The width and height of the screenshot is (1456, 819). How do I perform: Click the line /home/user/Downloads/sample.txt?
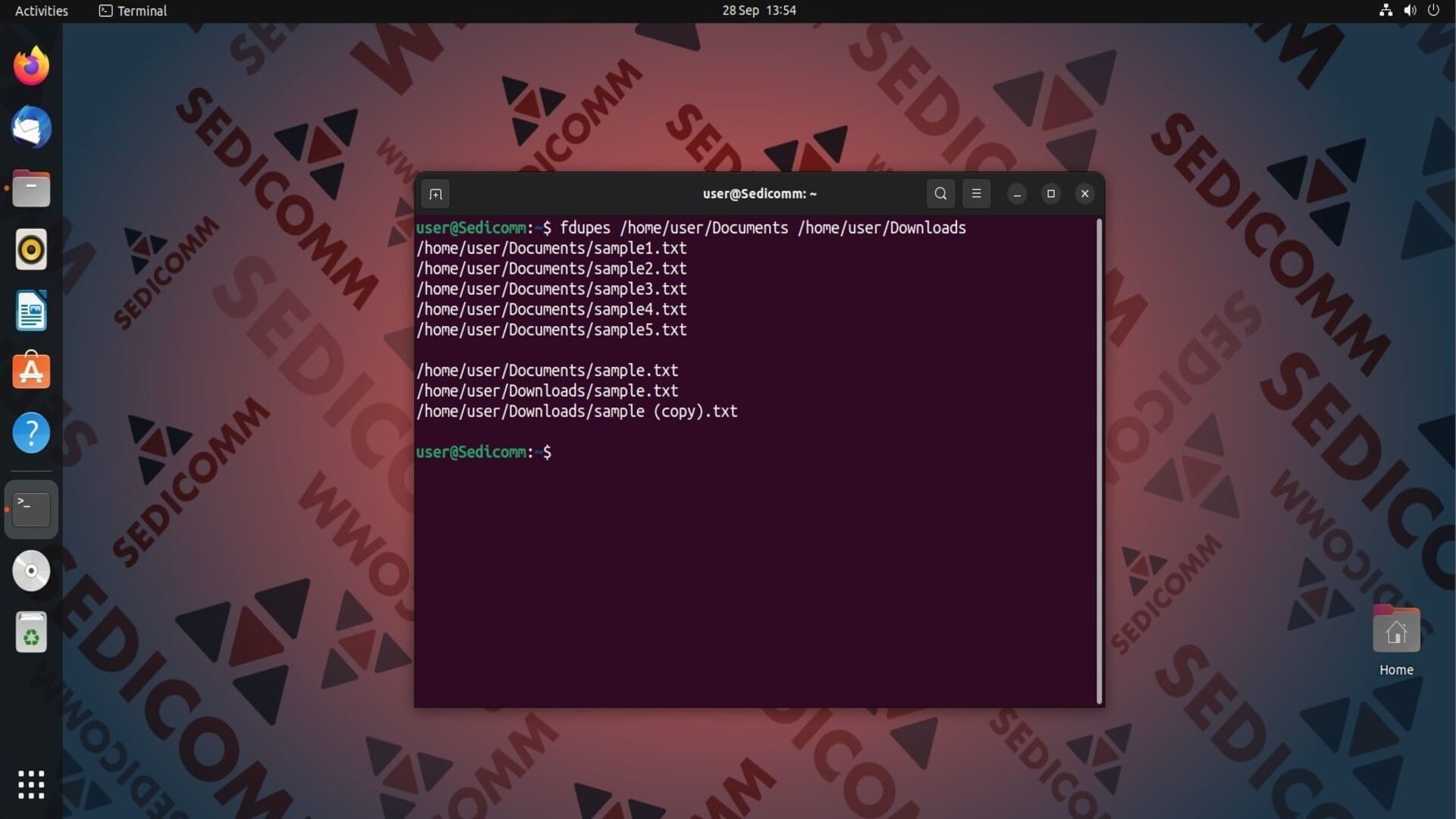(x=548, y=391)
